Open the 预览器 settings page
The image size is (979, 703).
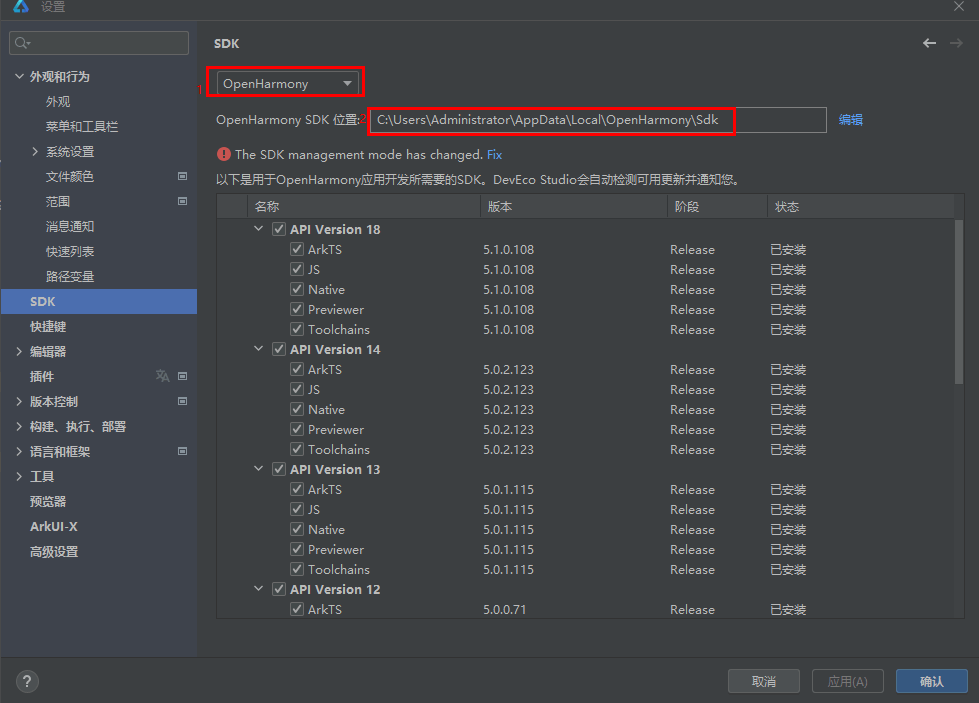click(48, 501)
